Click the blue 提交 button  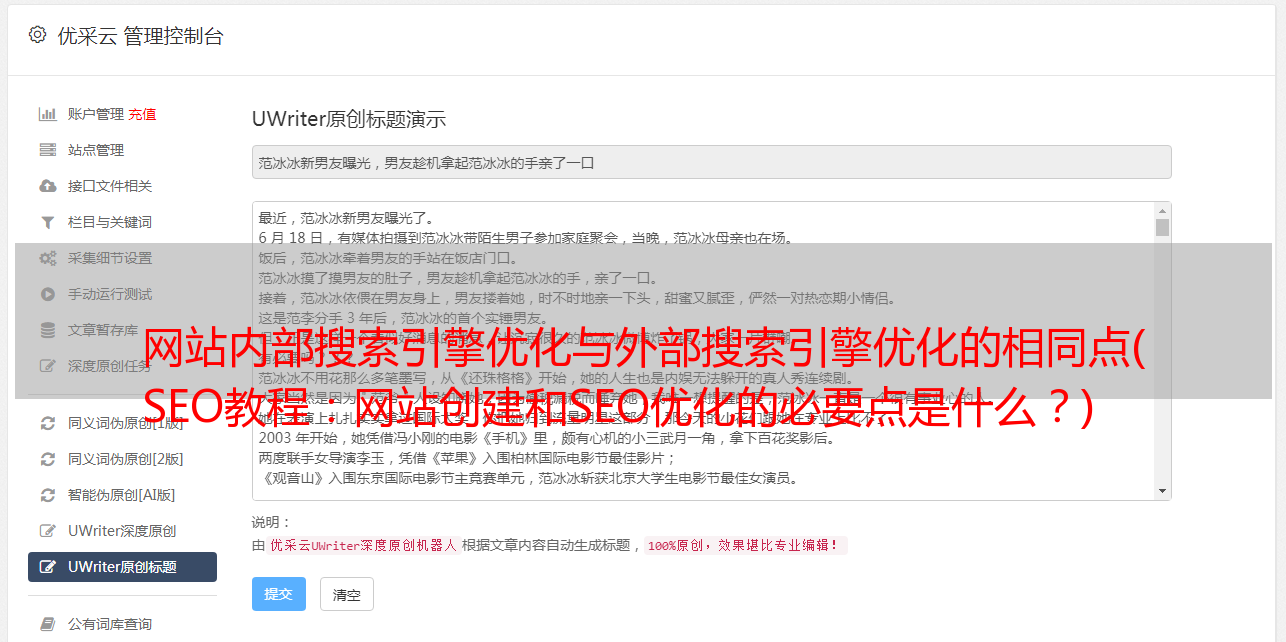(x=278, y=594)
